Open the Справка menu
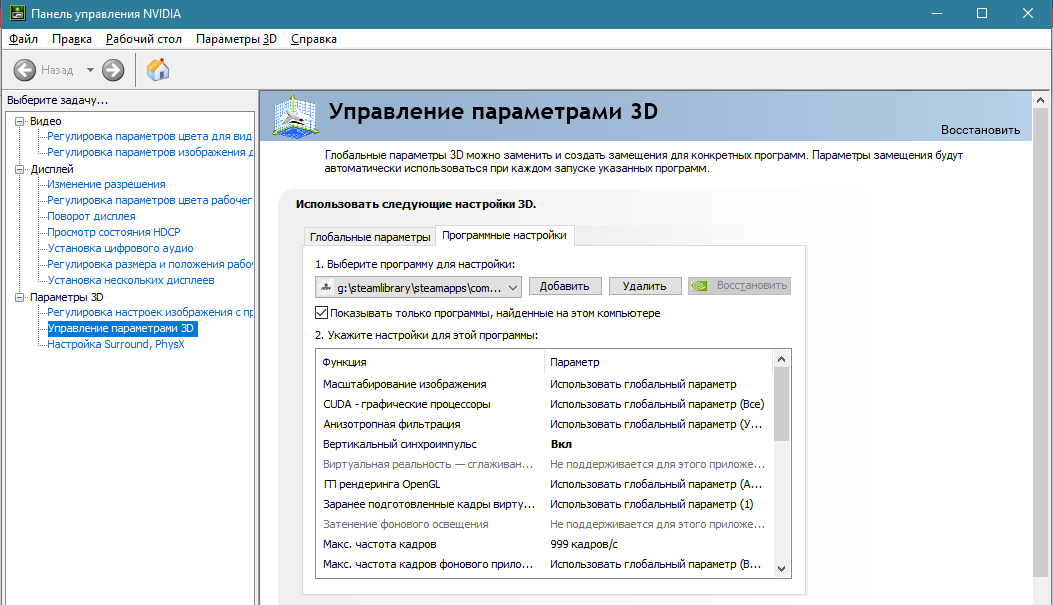Screen dimensions: 1053x605 click(313, 39)
